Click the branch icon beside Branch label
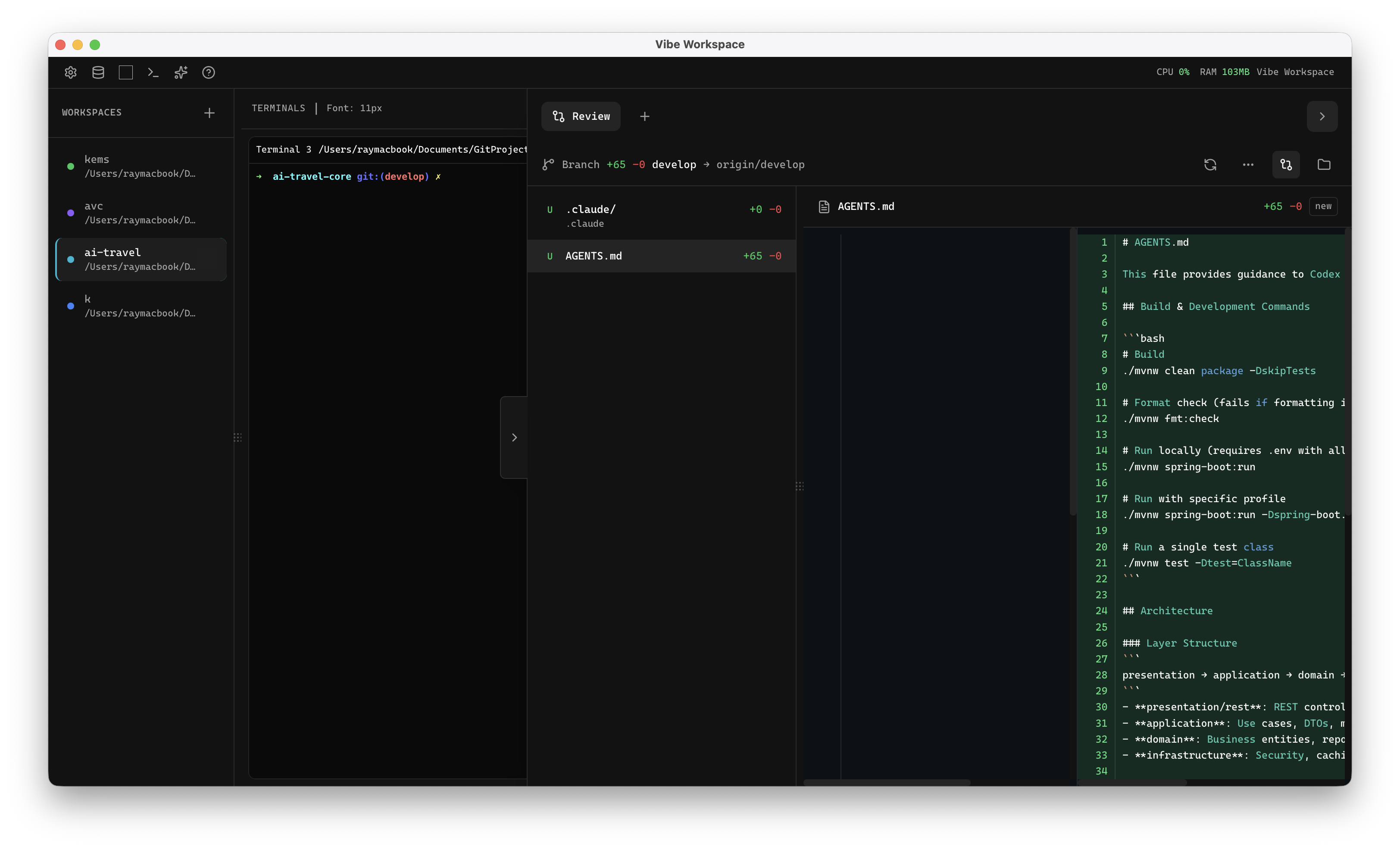 click(x=548, y=164)
